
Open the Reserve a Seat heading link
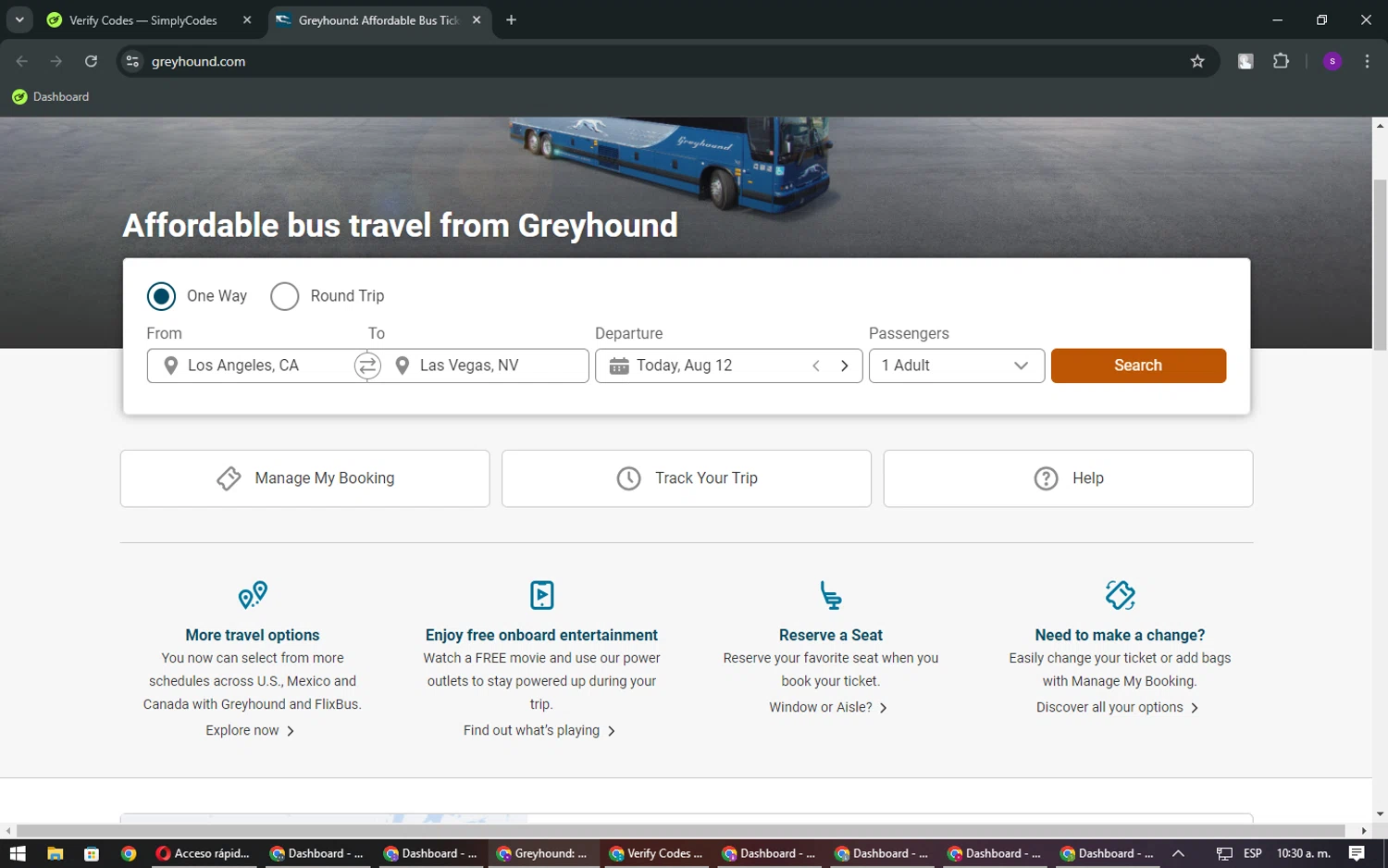pos(831,635)
